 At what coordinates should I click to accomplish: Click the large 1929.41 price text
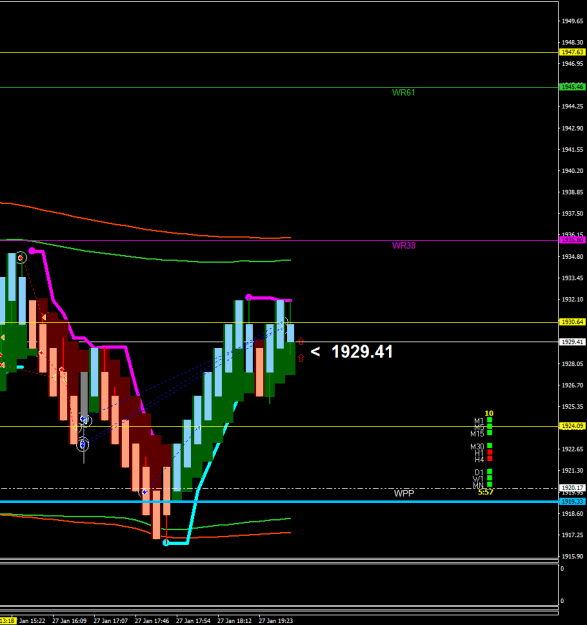362,352
